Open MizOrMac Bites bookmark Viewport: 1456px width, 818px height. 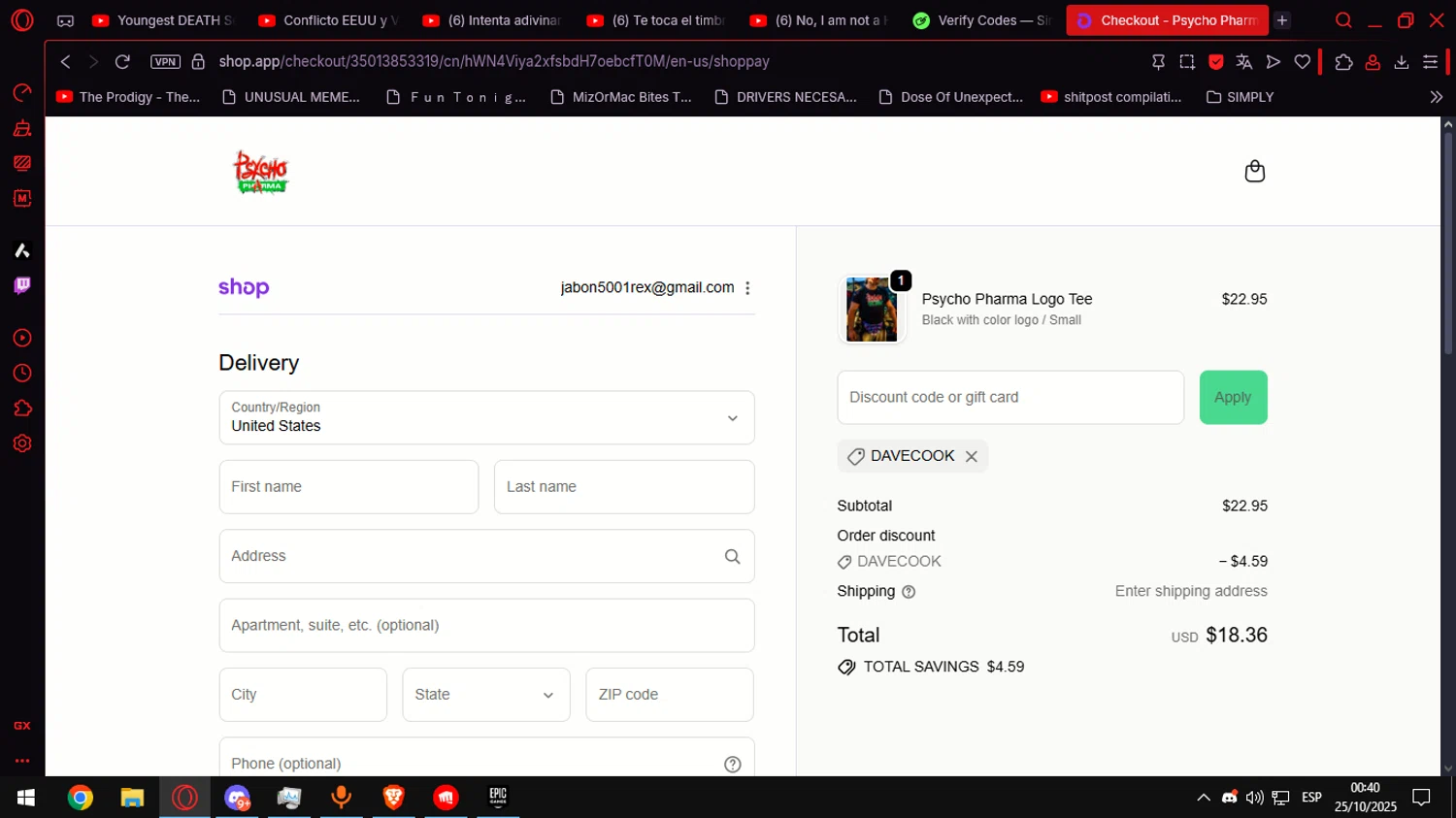click(x=621, y=97)
